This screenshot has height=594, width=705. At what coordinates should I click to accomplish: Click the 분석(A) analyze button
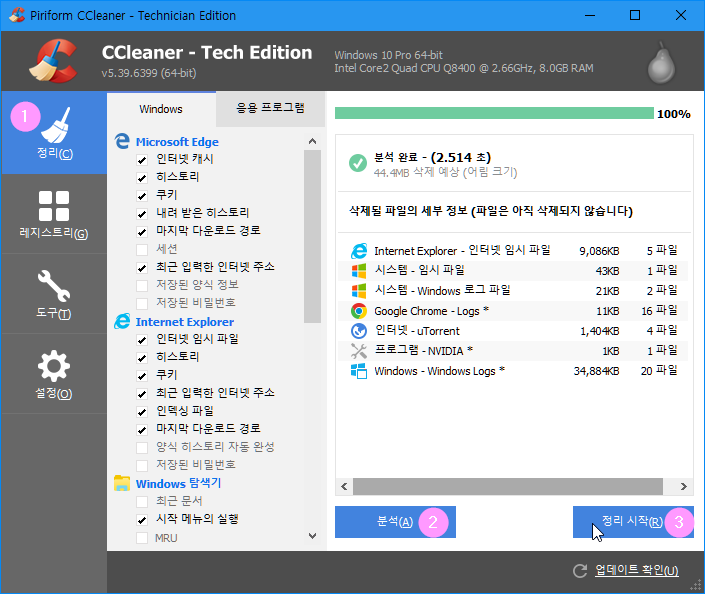tap(395, 522)
